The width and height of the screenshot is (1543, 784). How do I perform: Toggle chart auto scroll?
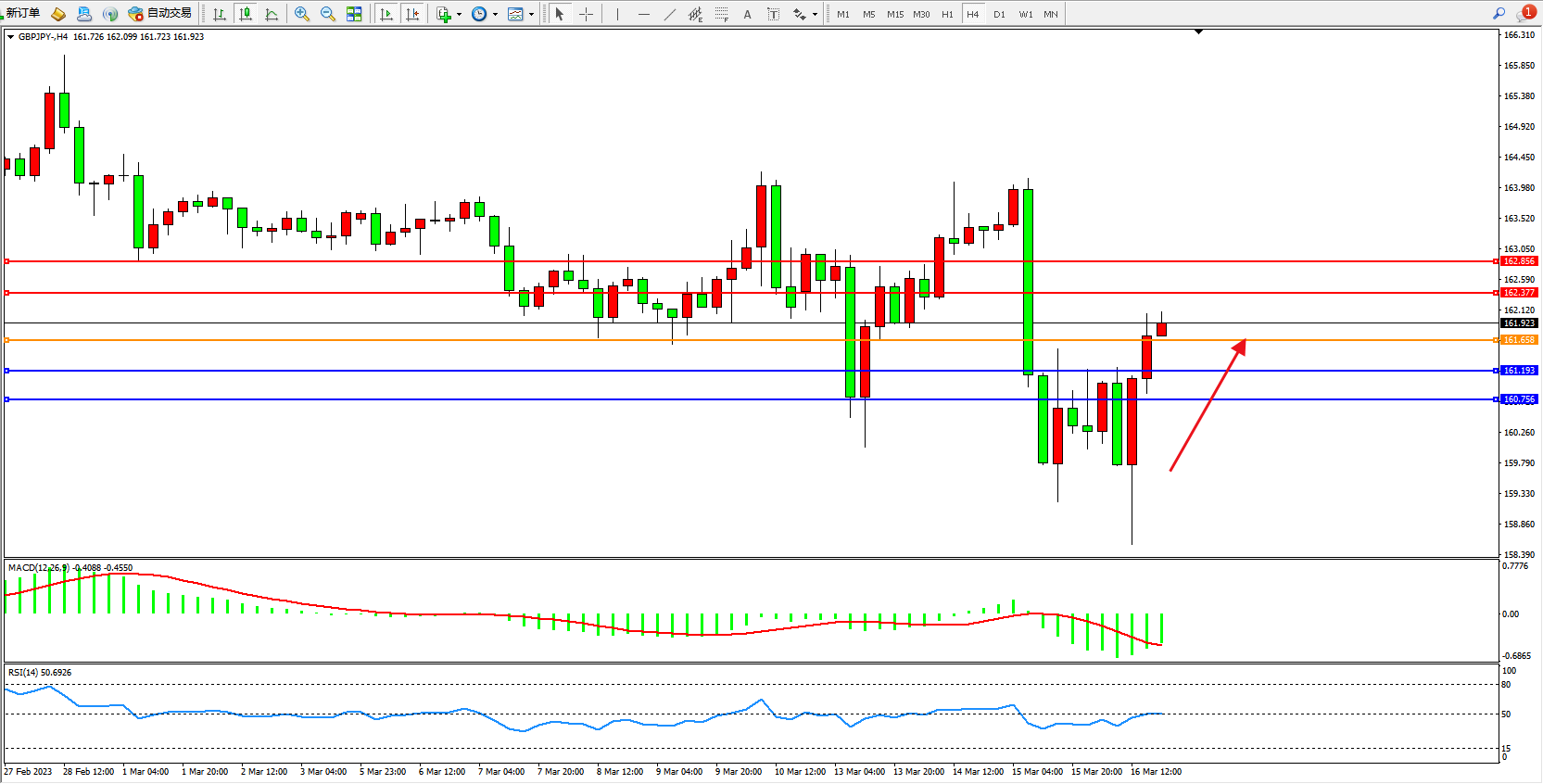coord(387,14)
